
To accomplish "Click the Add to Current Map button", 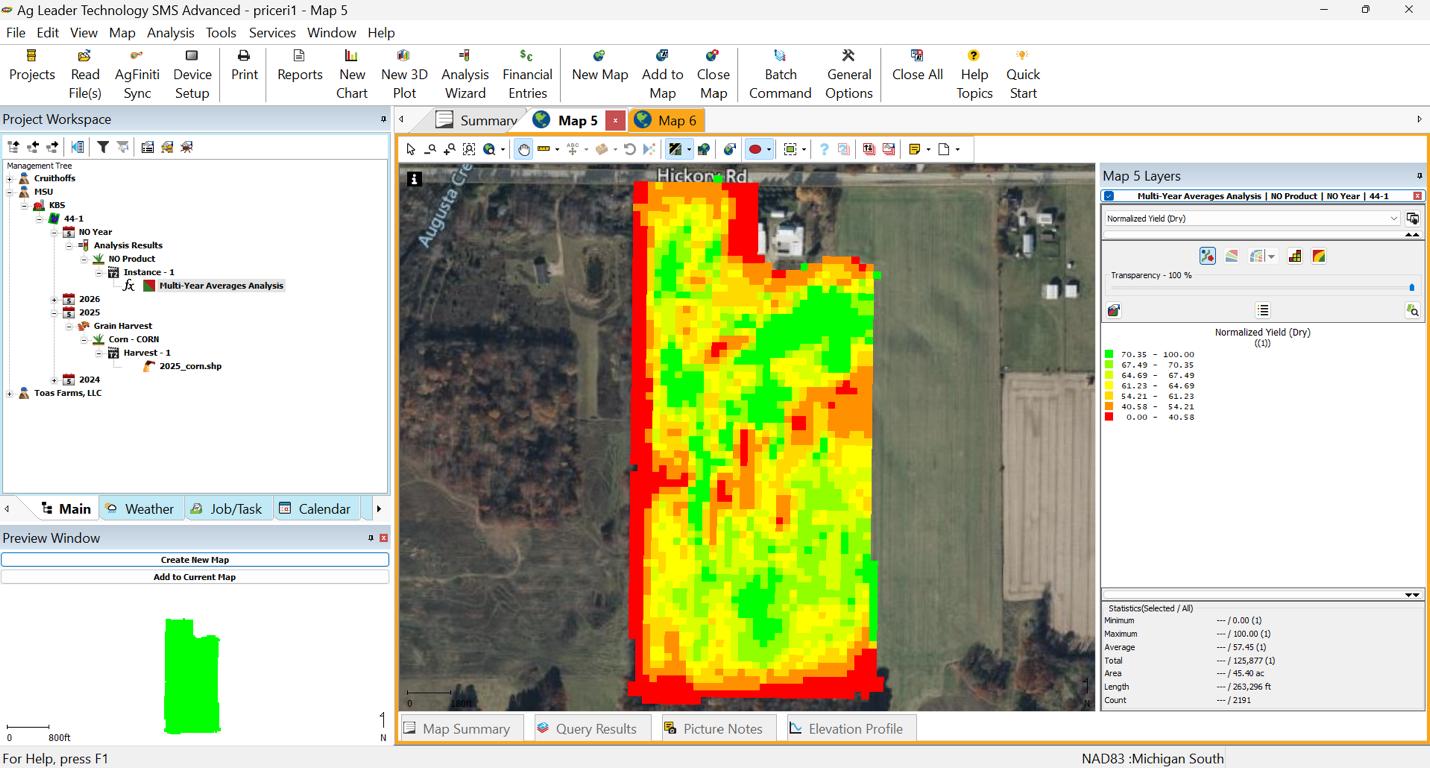I will [x=195, y=577].
